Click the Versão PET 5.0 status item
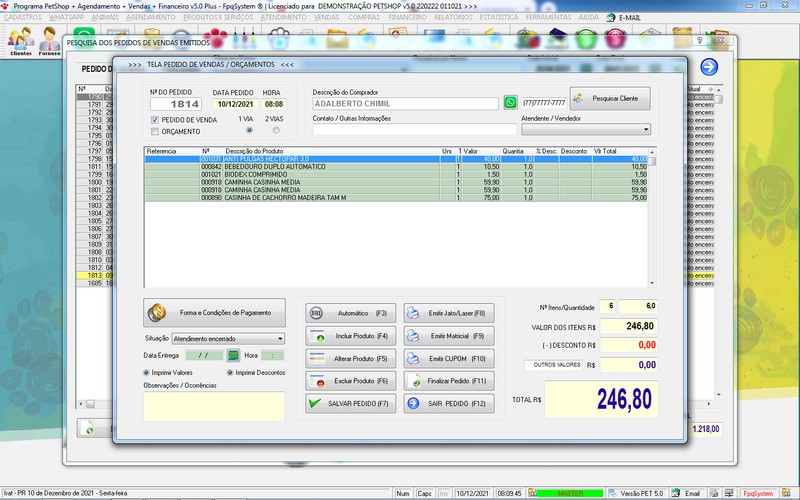Image resolution: width=800 pixels, height=500 pixels. pyautogui.click(x=636, y=493)
